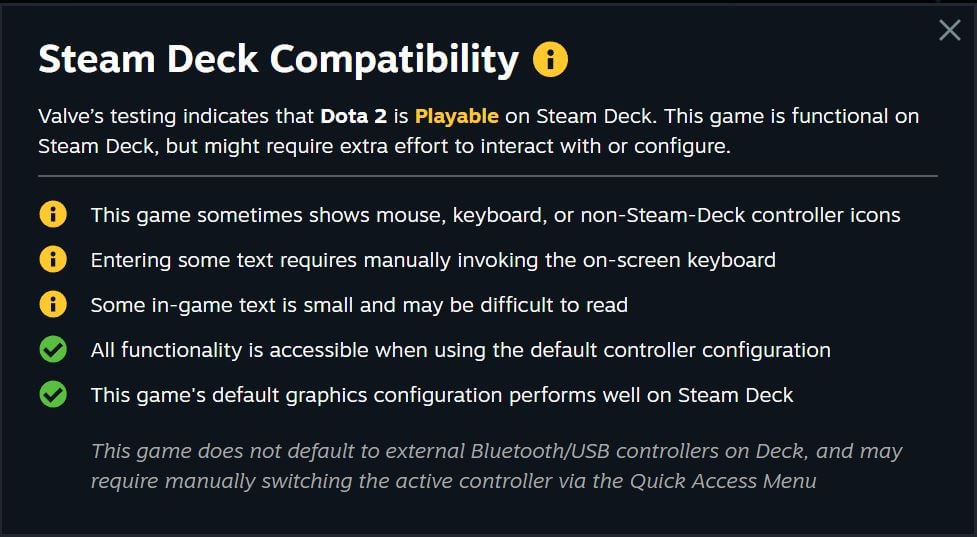Click info icon for on-screen keyboard warning
The height and width of the screenshot is (537, 977).
pyautogui.click(x=53, y=259)
